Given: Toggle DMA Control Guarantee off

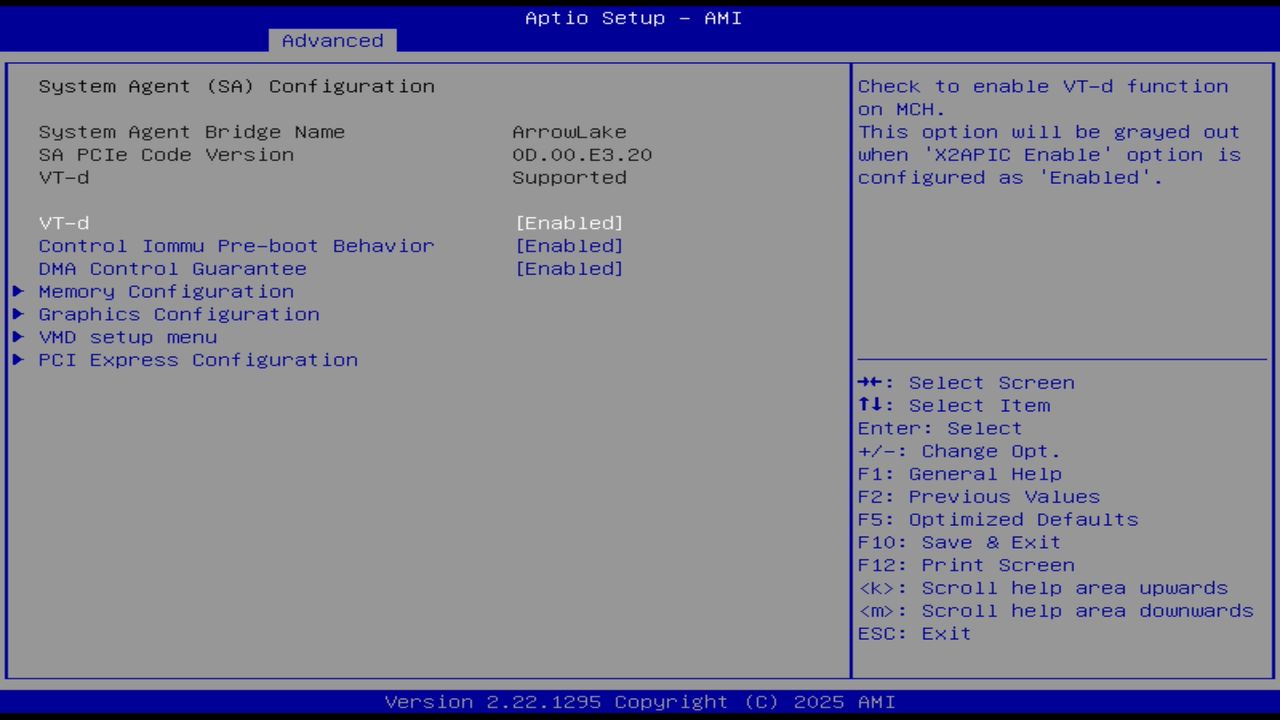Looking at the screenshot, I should (570, 268).
